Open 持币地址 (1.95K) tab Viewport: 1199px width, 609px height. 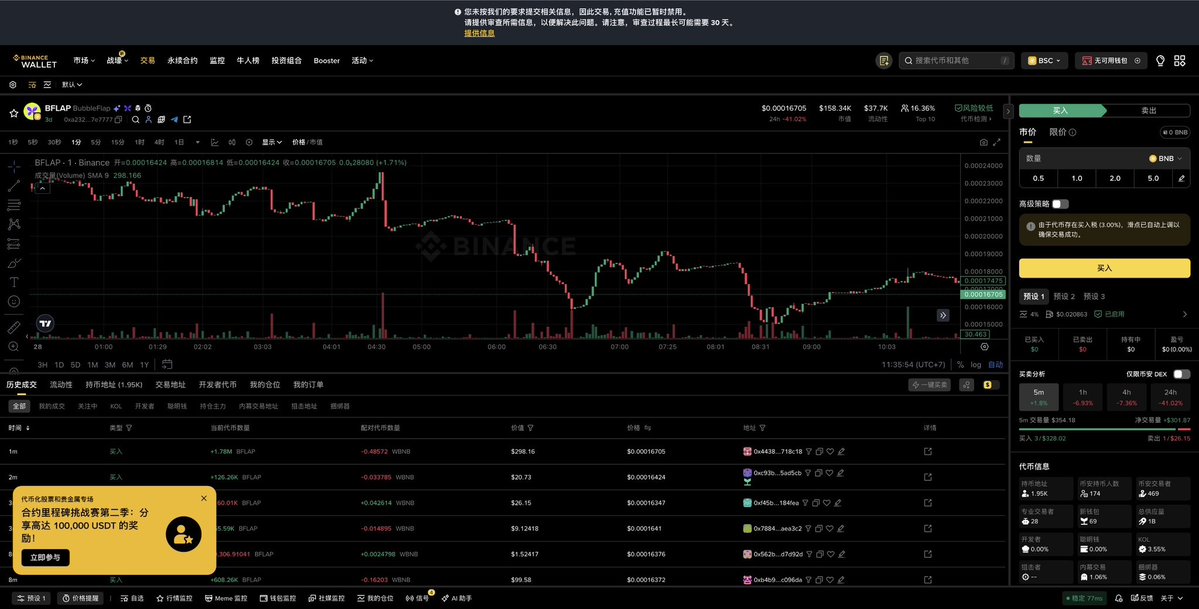[x=114, y=385]
